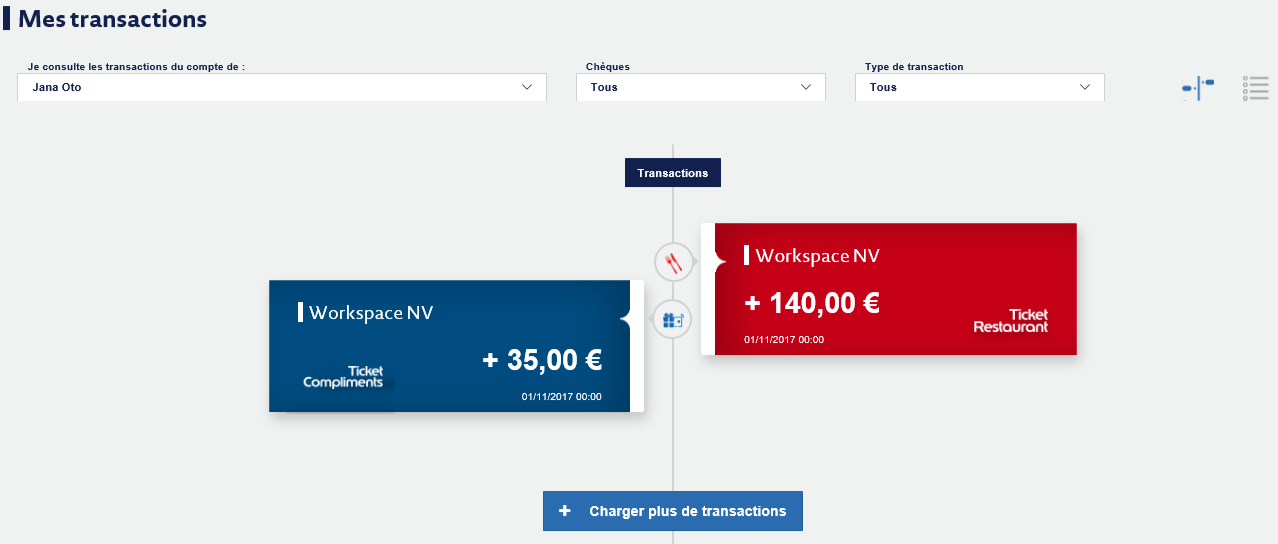Viewport: 1278px width, 544px height.
Task: Load more with Charger plus de transactions
Action: (x=673, y=511)
